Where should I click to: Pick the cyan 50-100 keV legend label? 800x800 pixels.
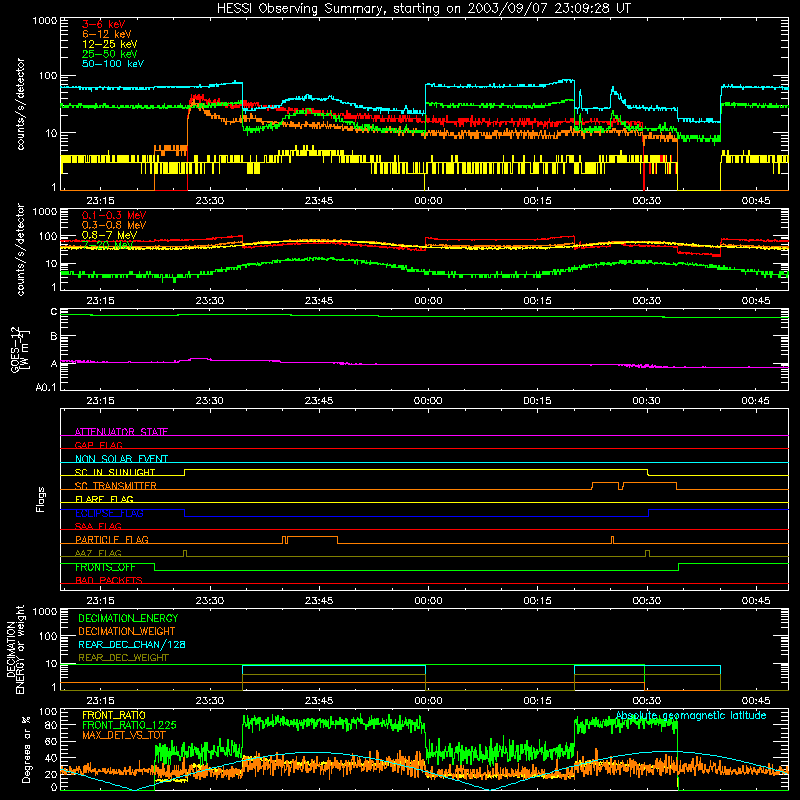click(x=113, y=64)
